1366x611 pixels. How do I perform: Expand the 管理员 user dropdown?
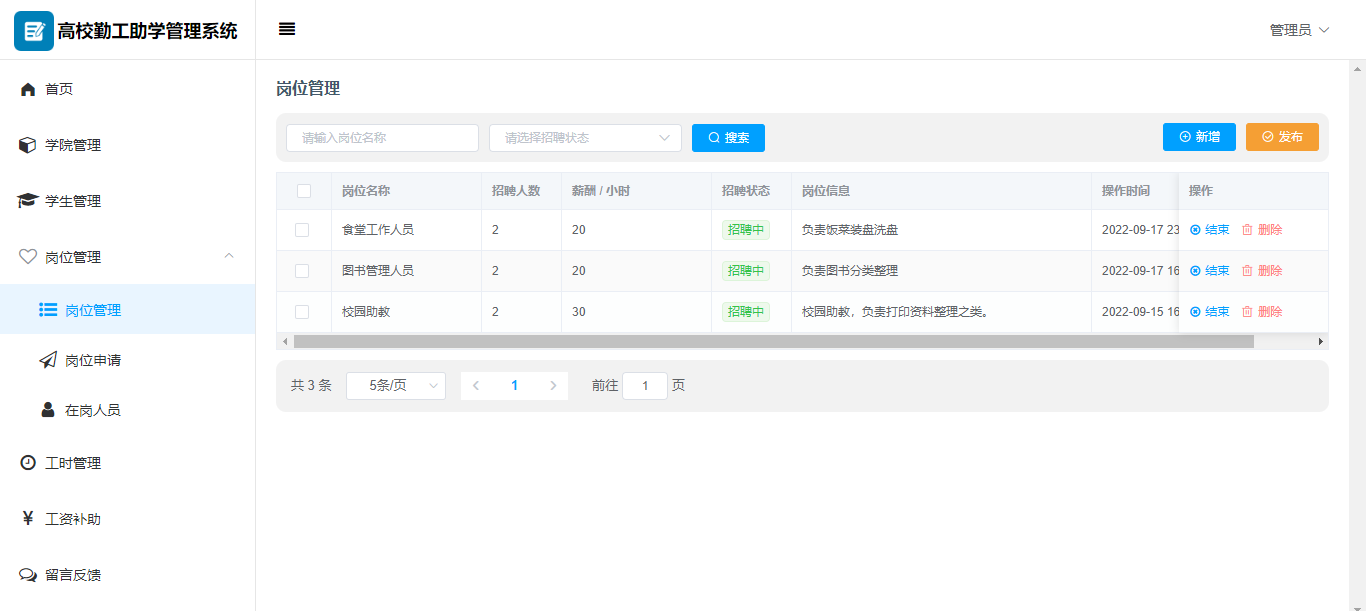click(1299, 30)
